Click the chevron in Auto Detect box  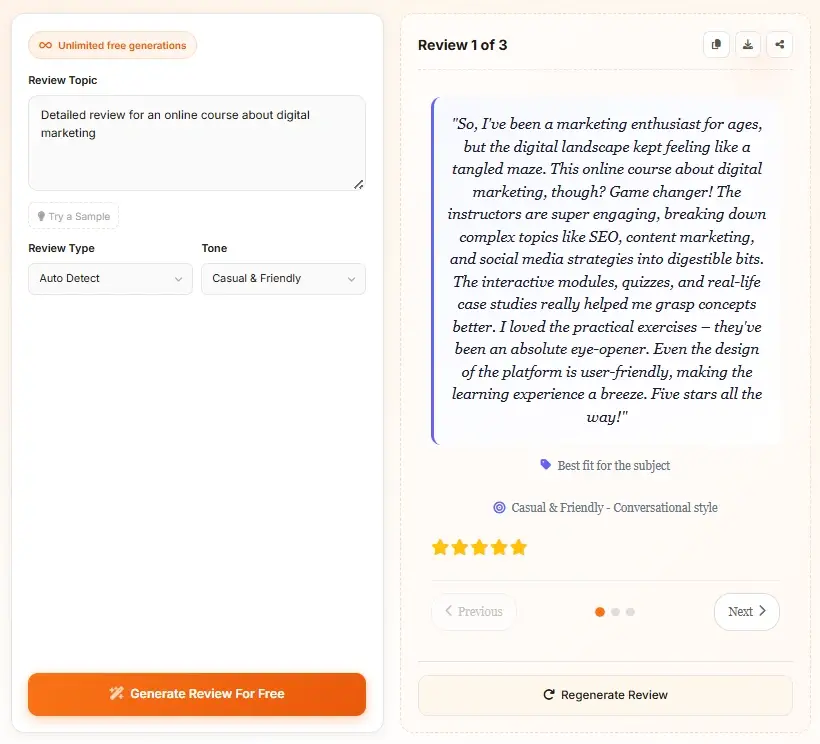point(178,279)
